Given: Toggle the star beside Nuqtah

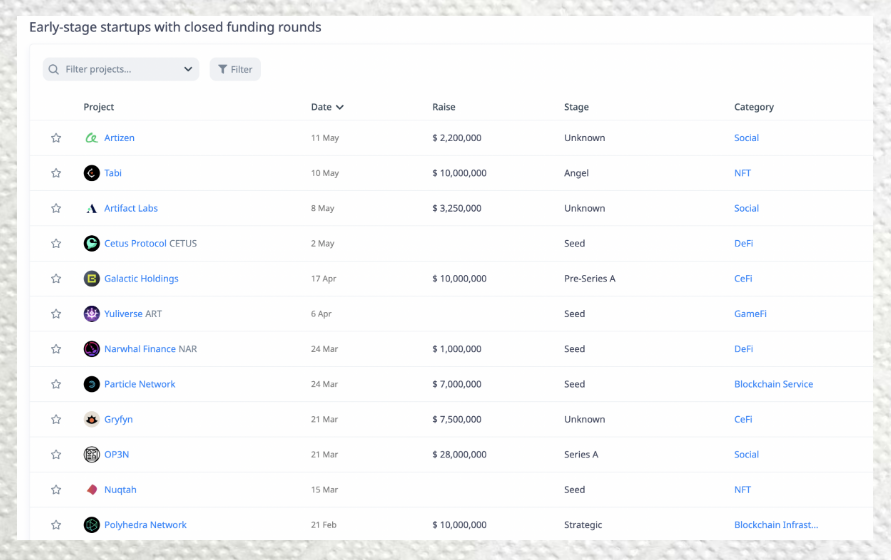Looking at the screenshot, I should click(x=56, y=490).
